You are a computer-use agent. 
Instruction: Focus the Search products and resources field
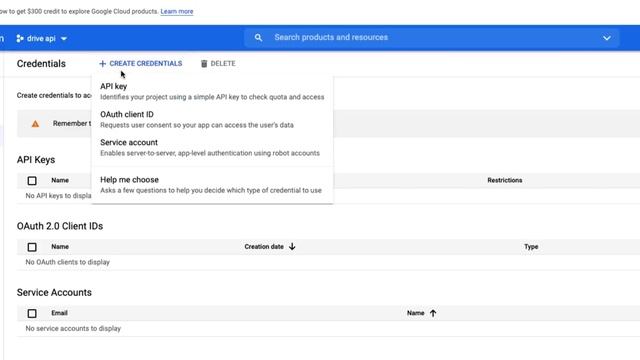pos(431,38)
